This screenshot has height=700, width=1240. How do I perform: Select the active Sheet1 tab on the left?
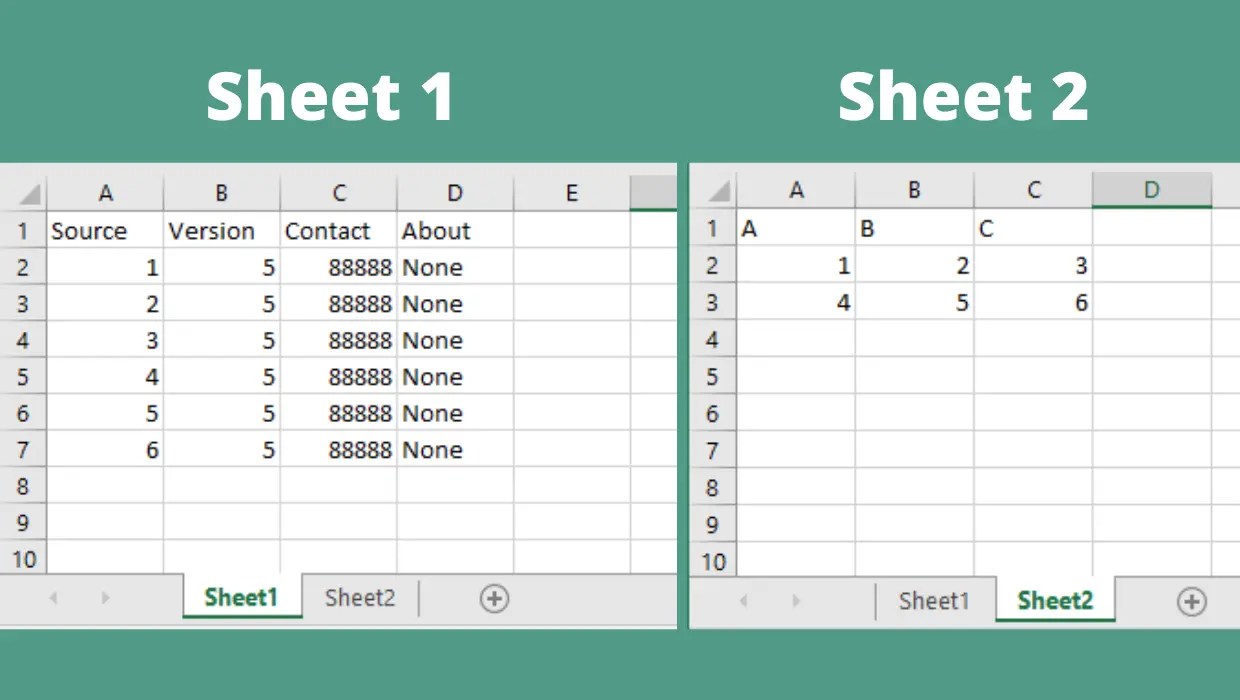coord(241,597)
